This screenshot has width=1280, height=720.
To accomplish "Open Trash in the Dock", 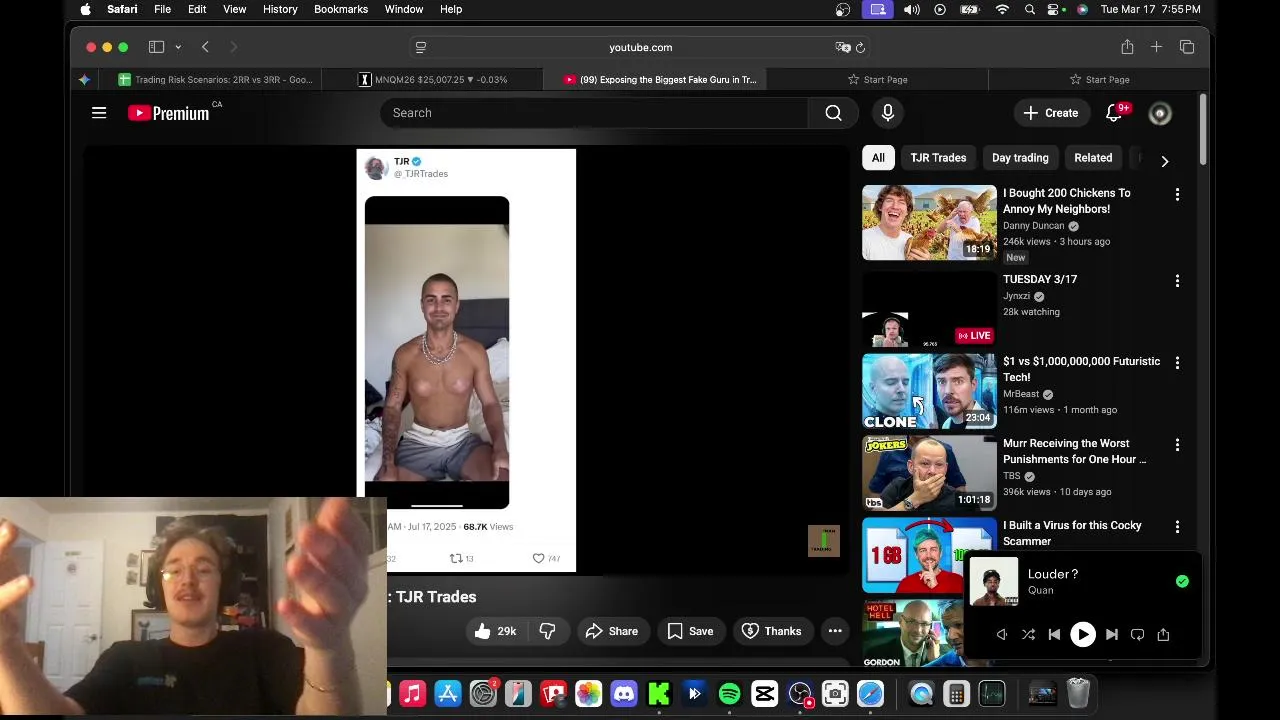I will [x=1078, y=693].
